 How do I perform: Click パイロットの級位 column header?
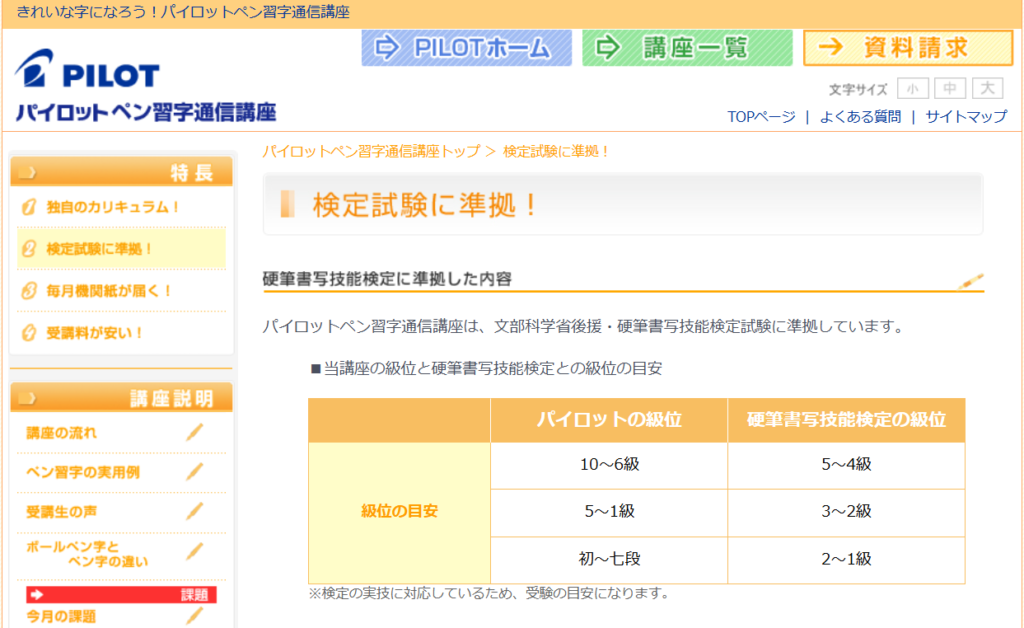click(609, 420)
